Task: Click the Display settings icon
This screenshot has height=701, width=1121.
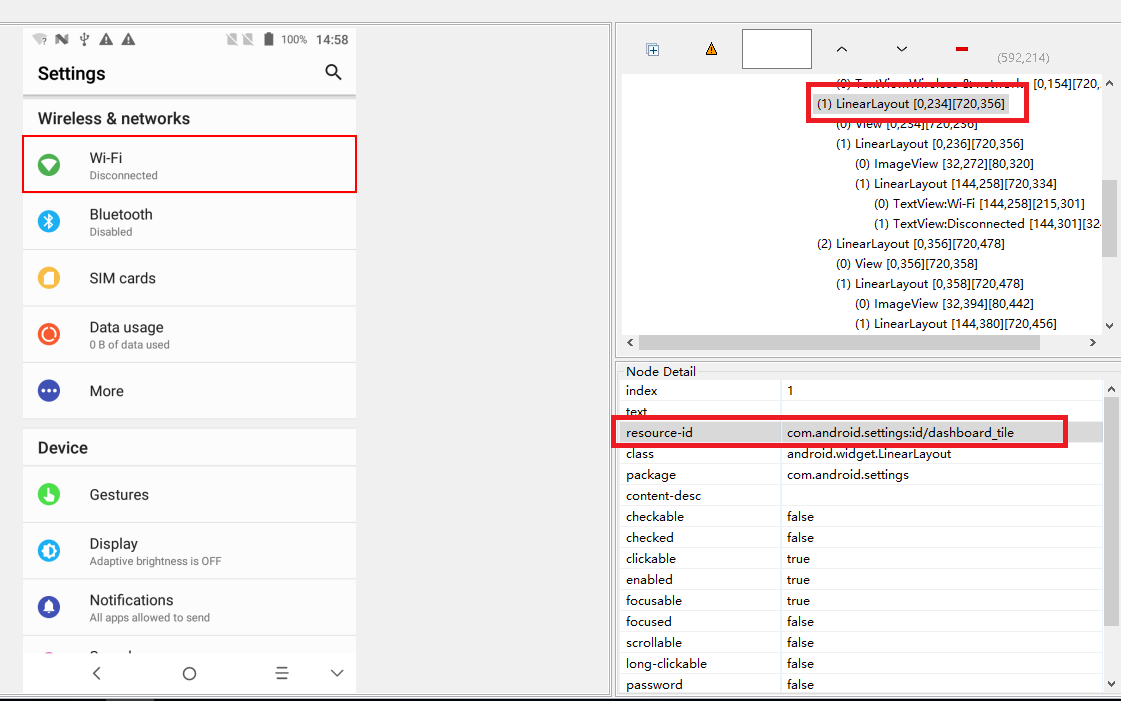Action: tap(49, 550)
